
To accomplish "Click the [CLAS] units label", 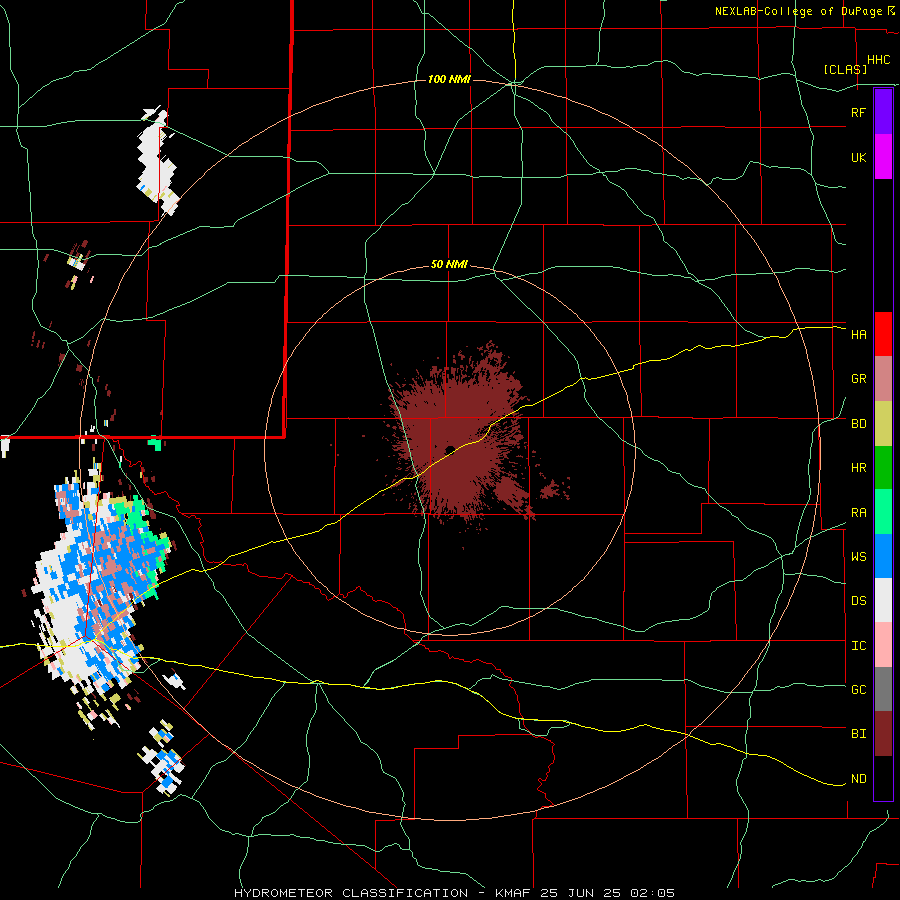I will click(x=845, y=69).
